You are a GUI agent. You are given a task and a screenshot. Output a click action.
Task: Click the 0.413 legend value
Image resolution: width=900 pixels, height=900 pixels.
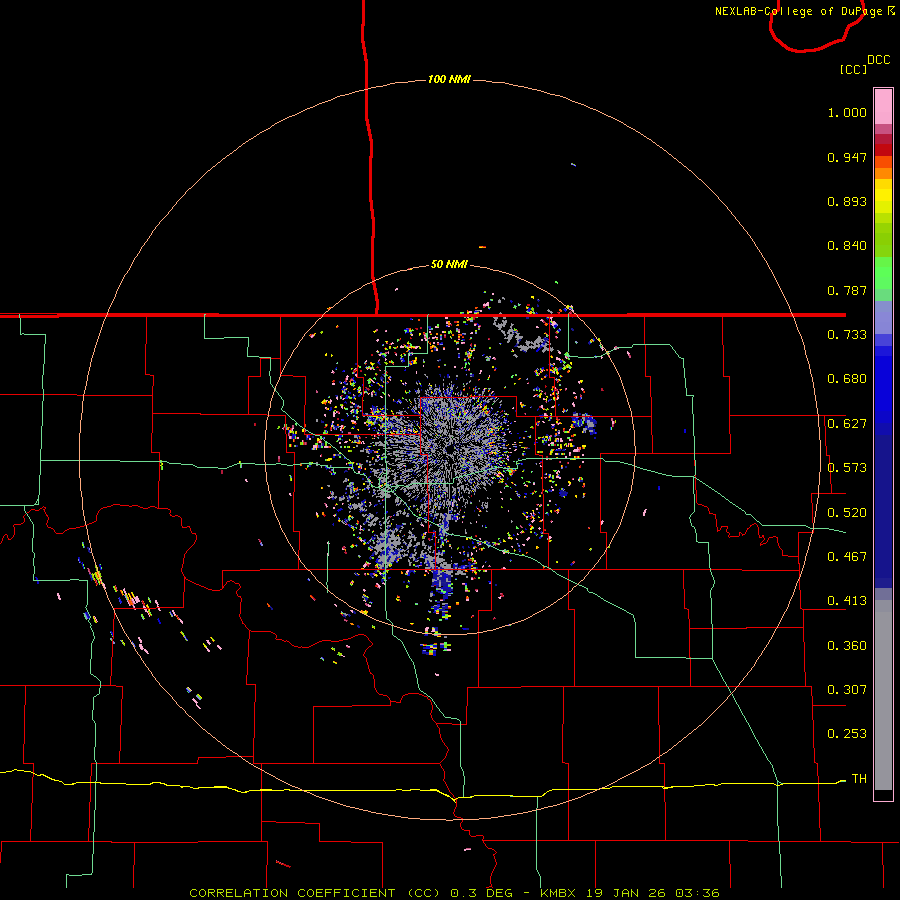click(847, 601)
